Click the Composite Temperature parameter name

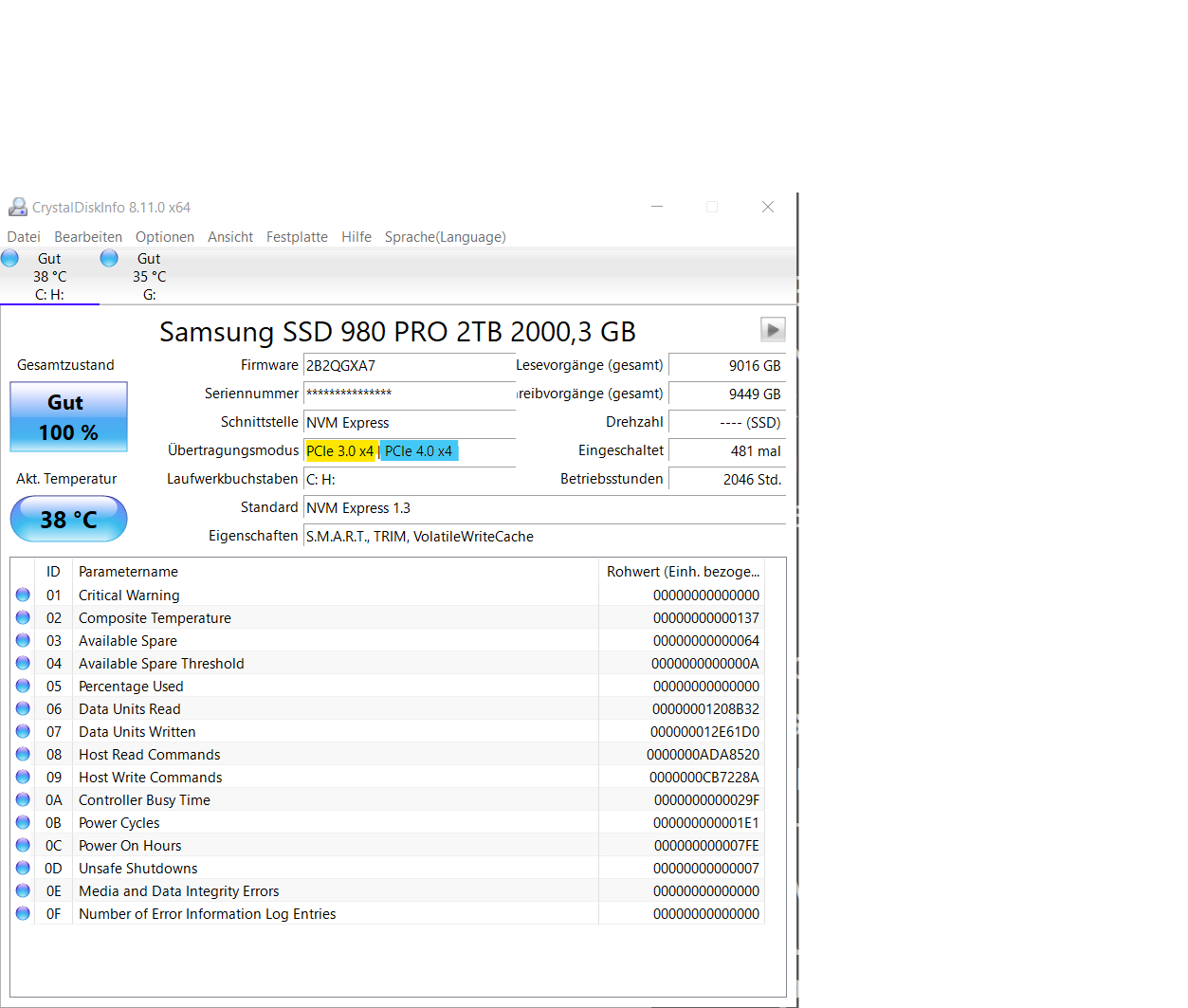click(155, 618)
